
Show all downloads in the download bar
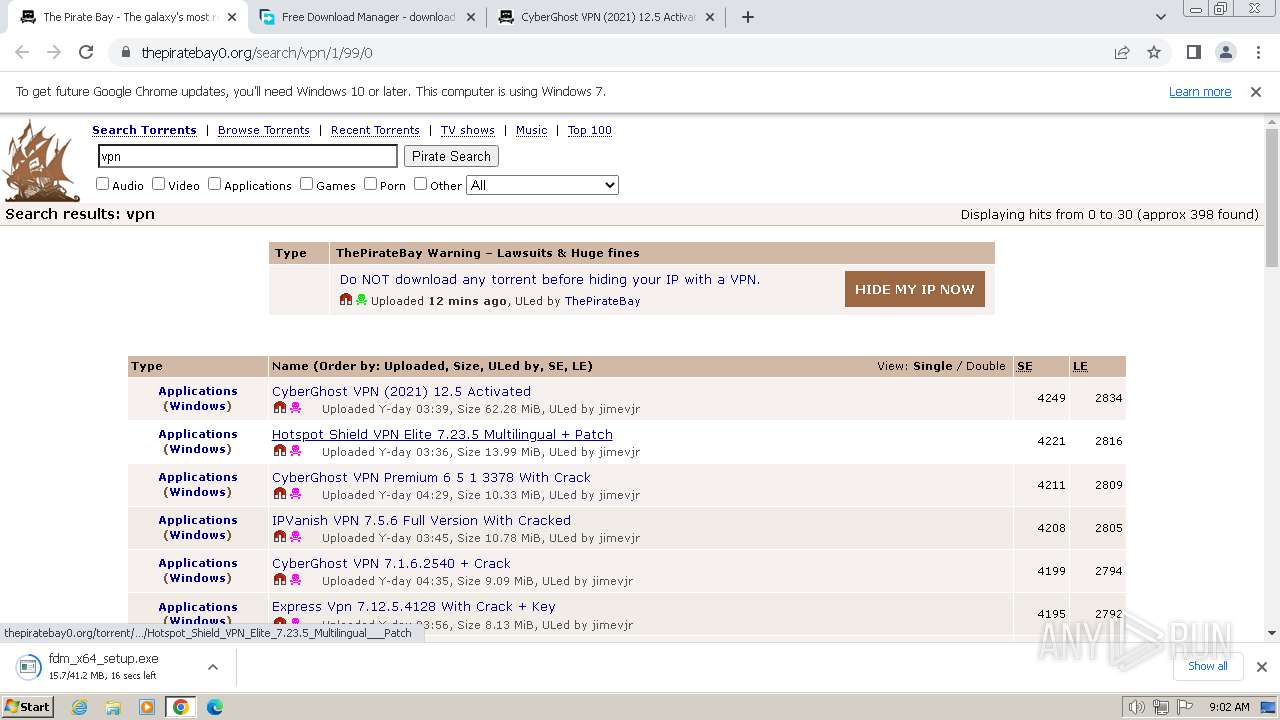click(x=1207, y=666)
